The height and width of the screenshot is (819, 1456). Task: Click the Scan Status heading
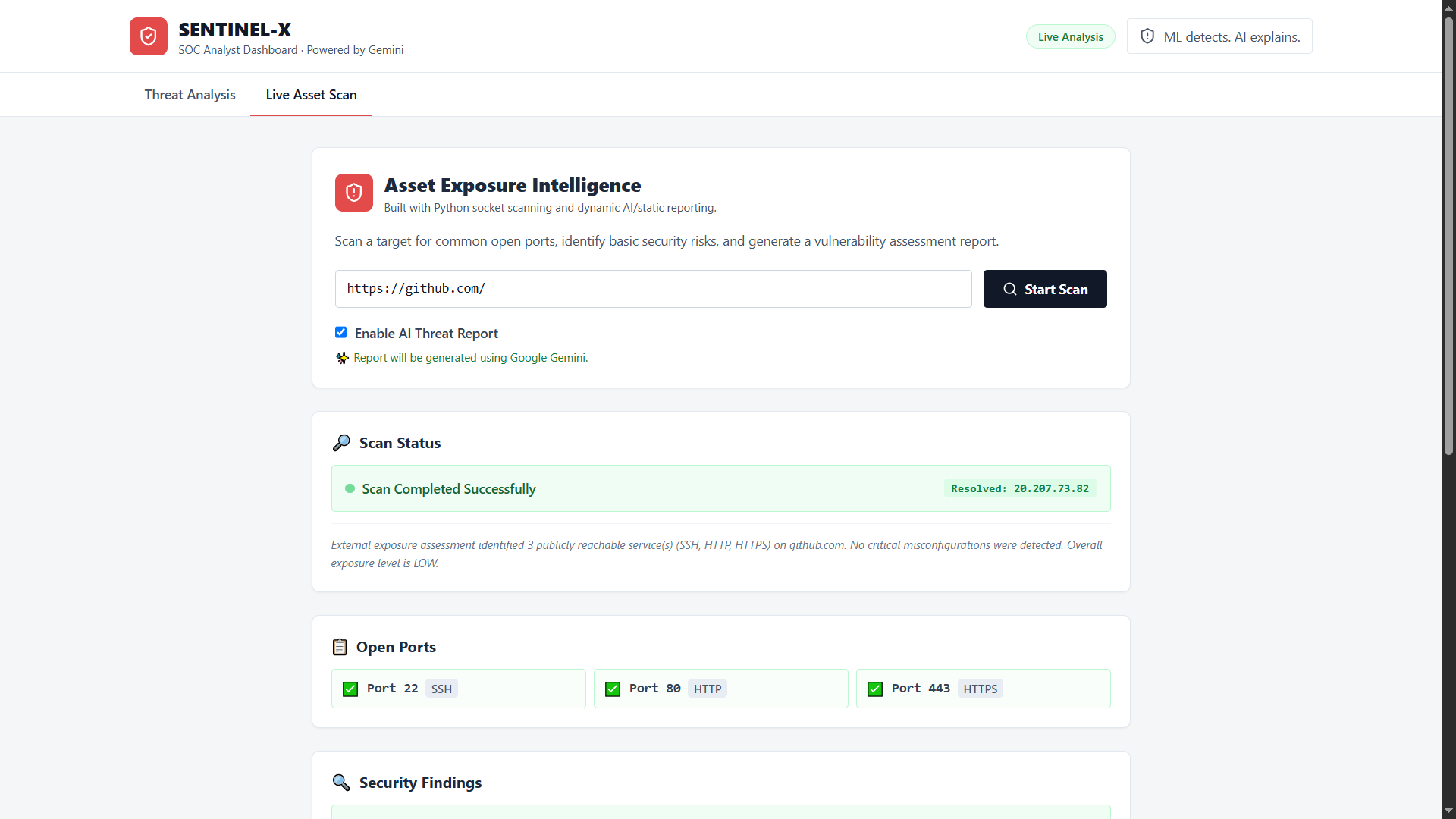400,443
